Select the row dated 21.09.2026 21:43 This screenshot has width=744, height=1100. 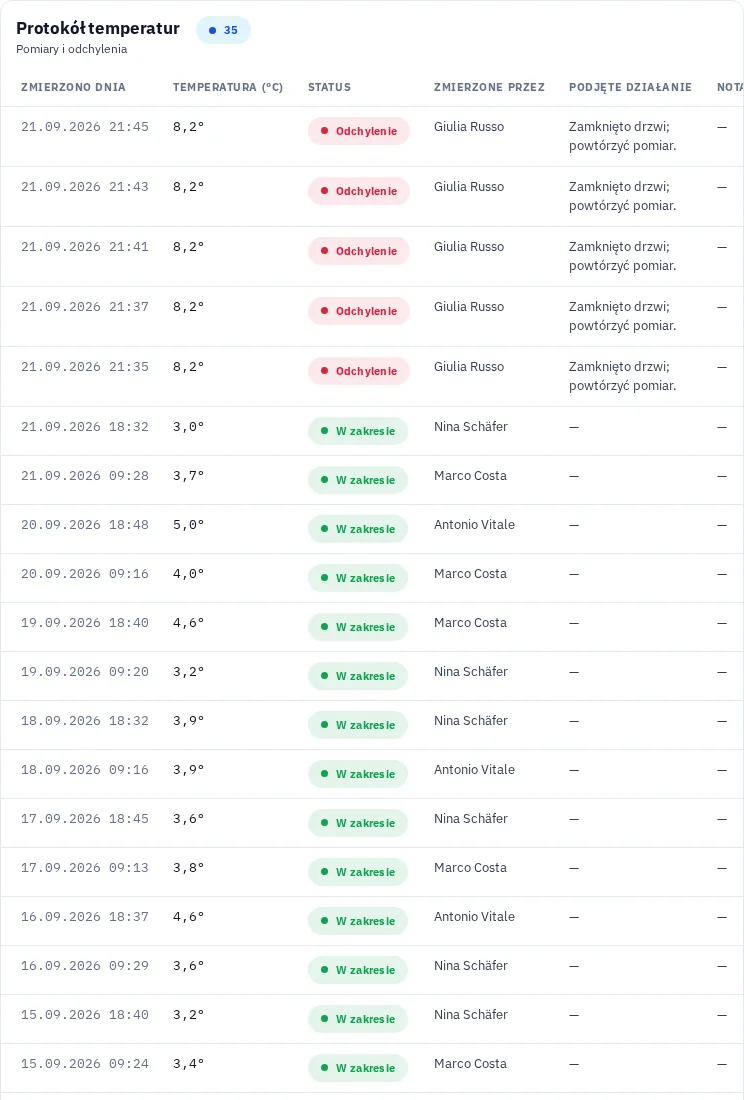[372, 196]
